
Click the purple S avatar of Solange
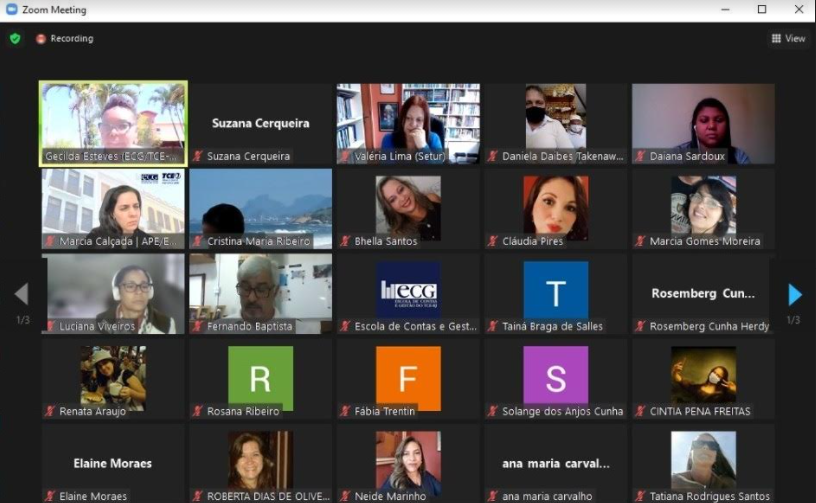555,376
